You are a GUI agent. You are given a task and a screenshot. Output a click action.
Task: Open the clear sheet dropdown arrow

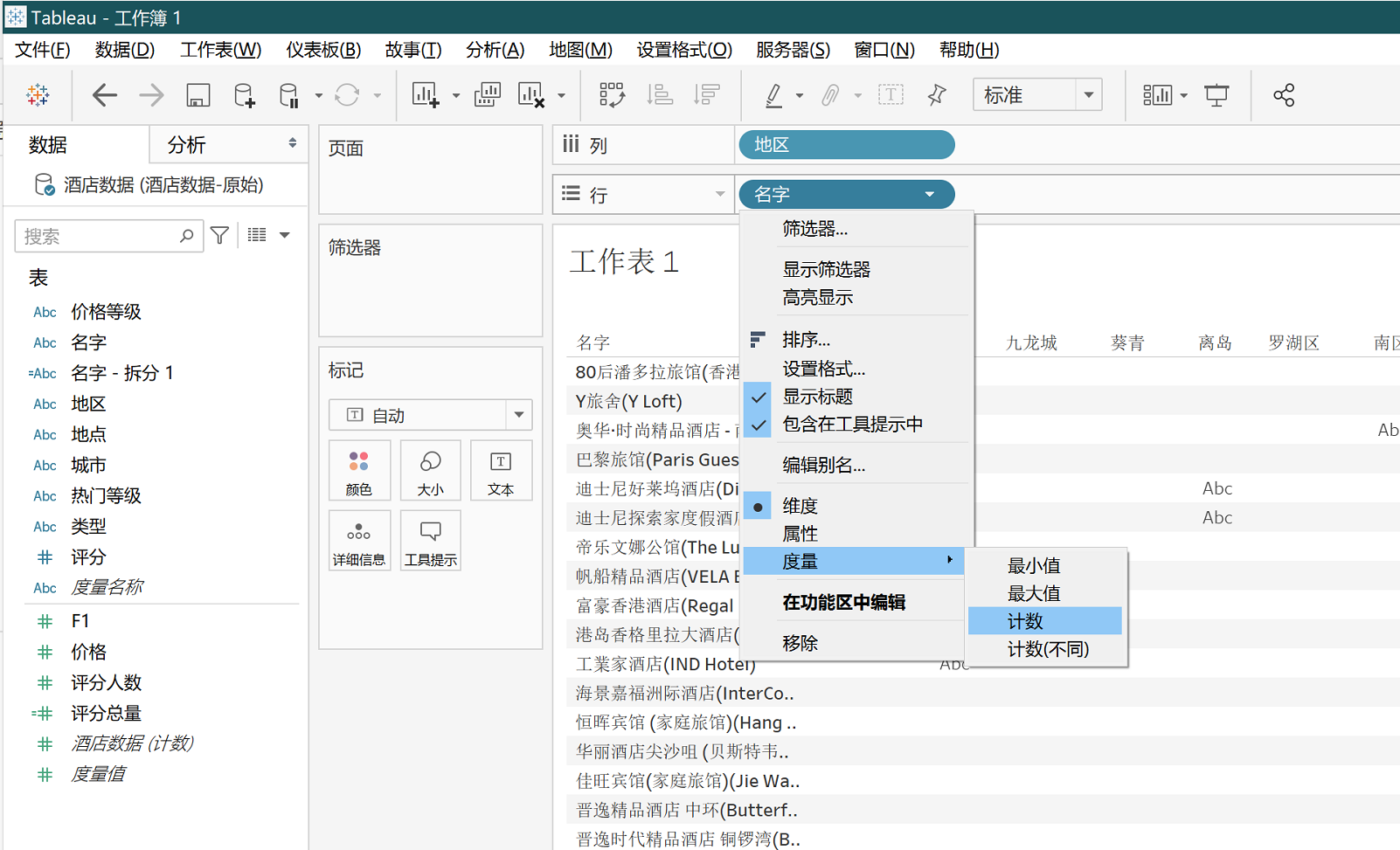pos(561,95)
